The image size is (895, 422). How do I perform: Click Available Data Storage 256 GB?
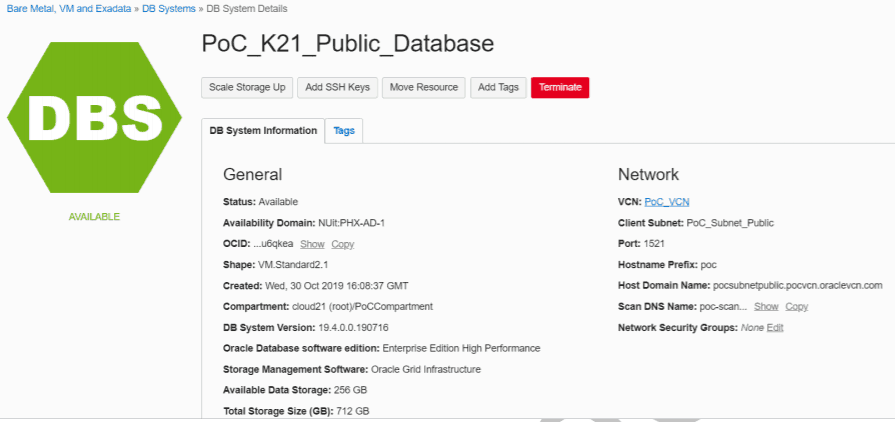(350, 391)
